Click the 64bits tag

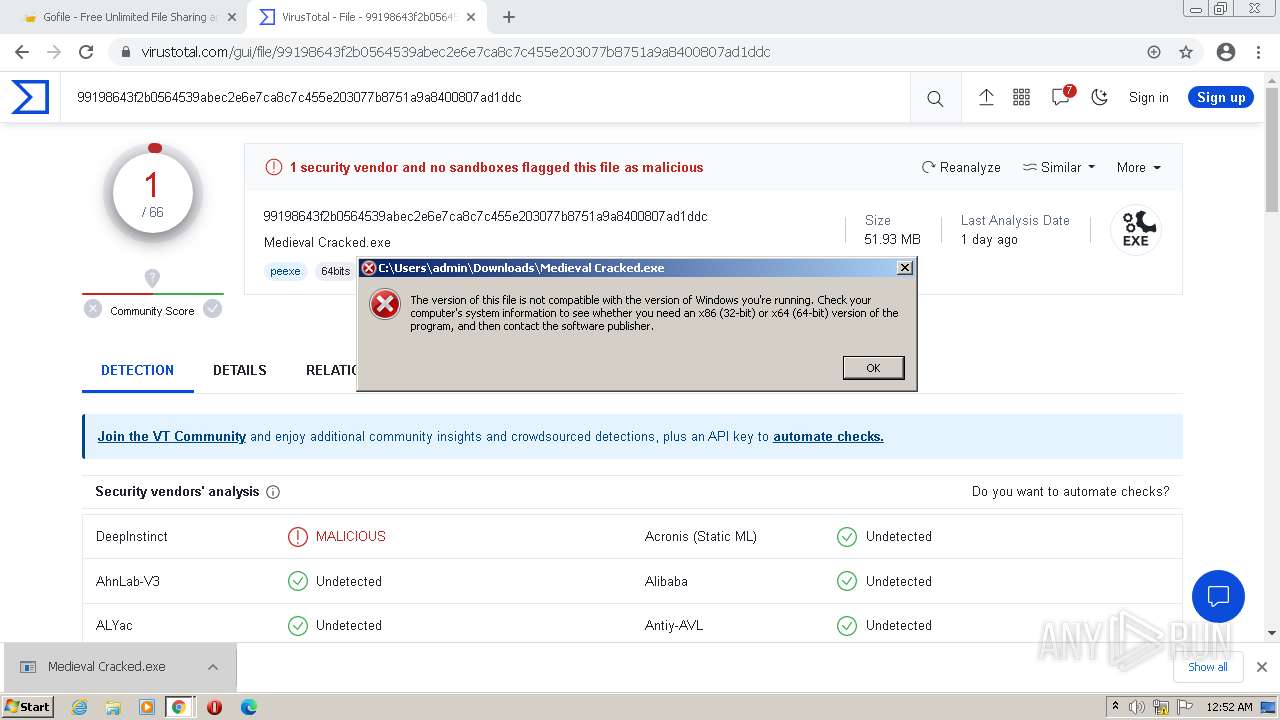335,271
